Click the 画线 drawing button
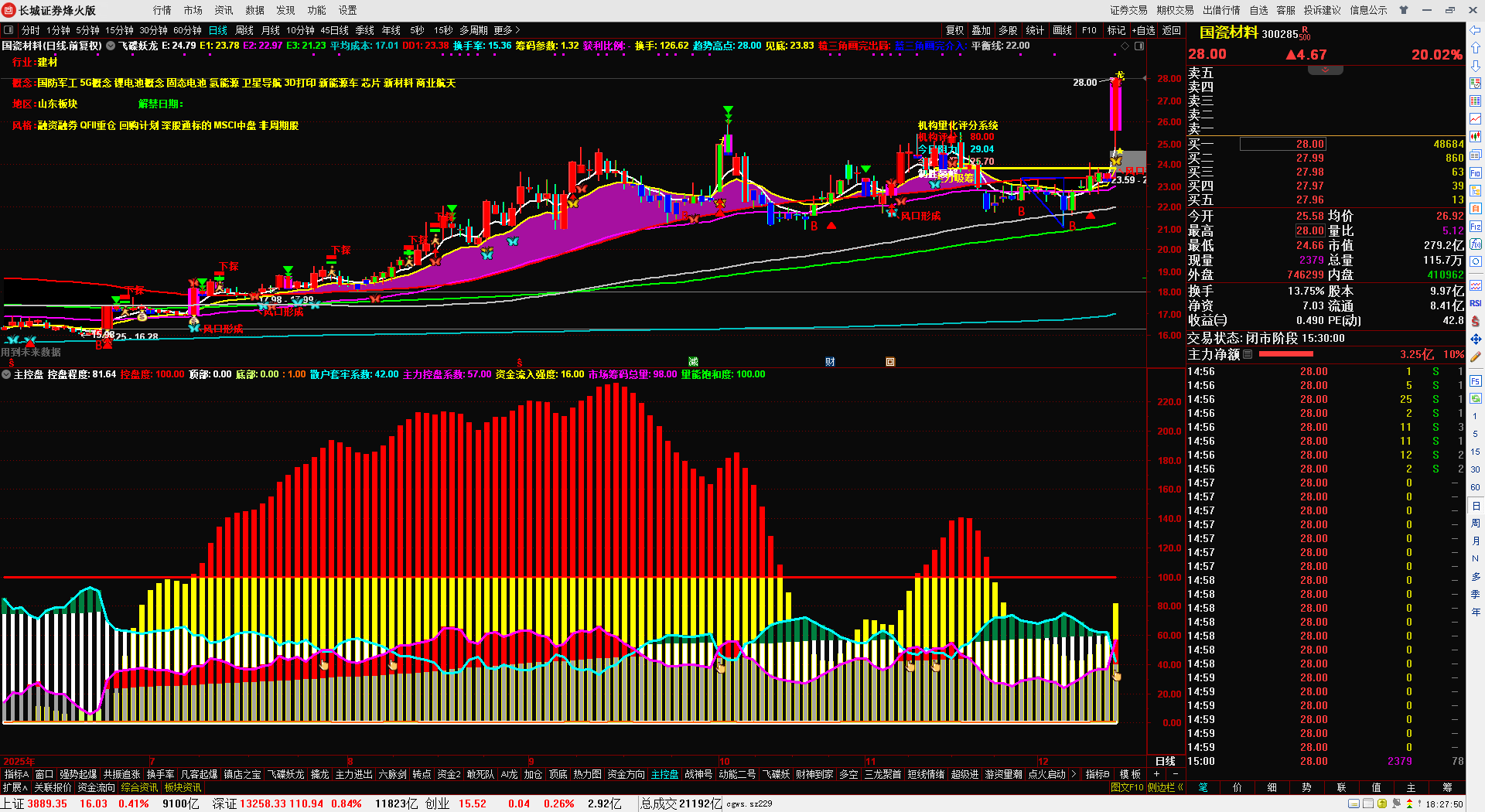Screen dimensions: 1485x812 [x=1063, y=30]
